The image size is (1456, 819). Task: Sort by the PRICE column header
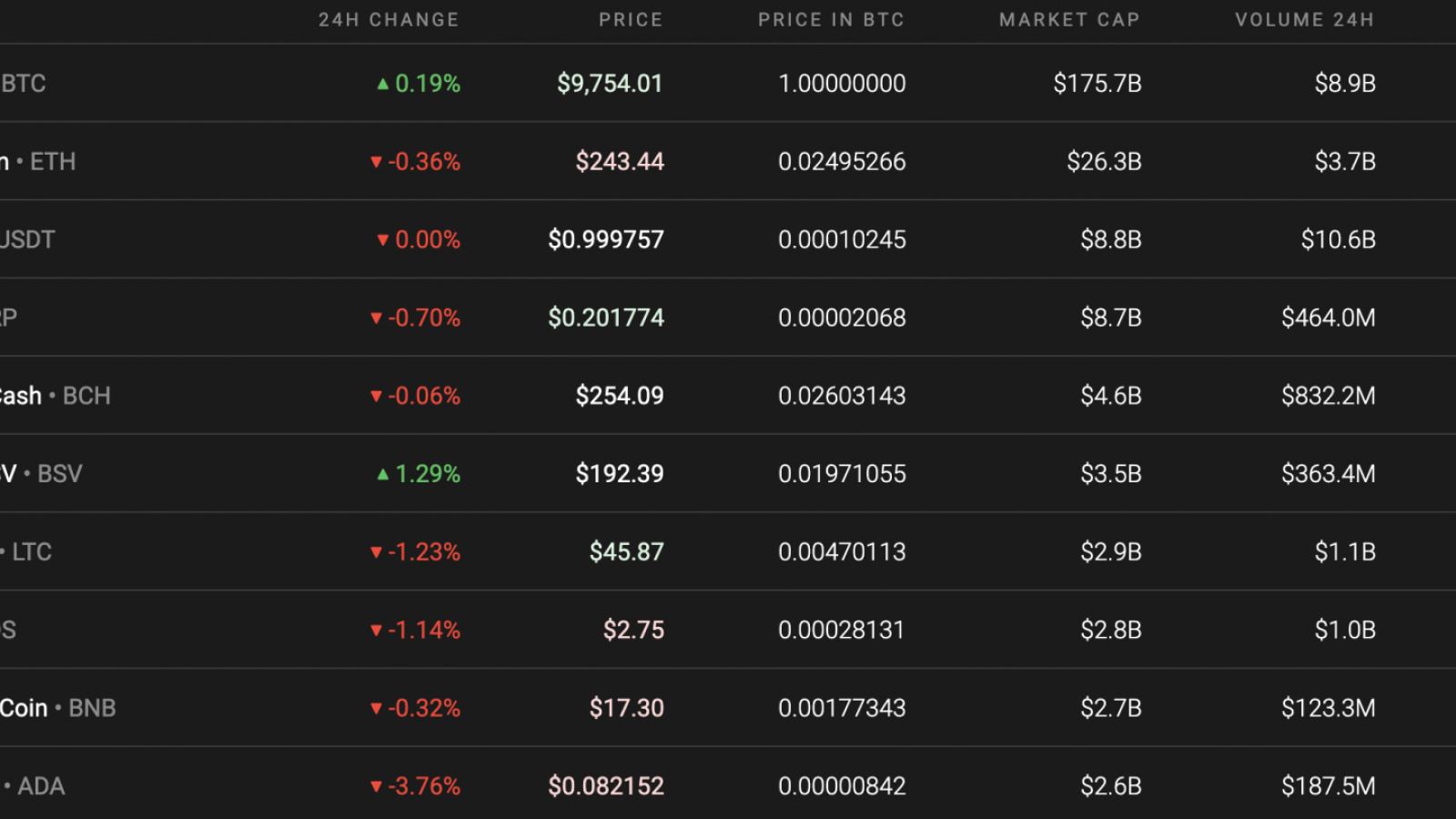[631, 20]
